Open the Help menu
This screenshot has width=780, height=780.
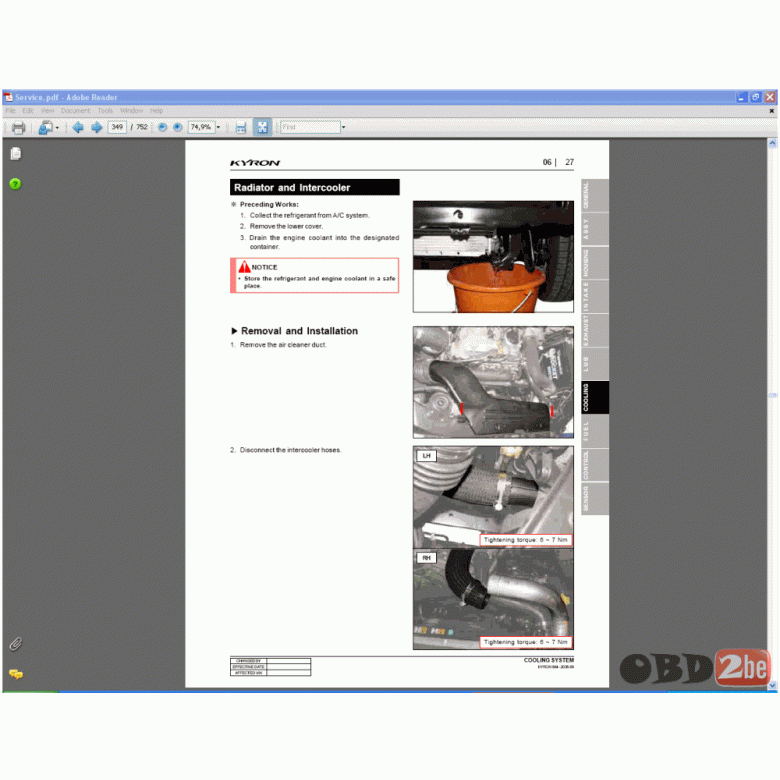point(156,110)
